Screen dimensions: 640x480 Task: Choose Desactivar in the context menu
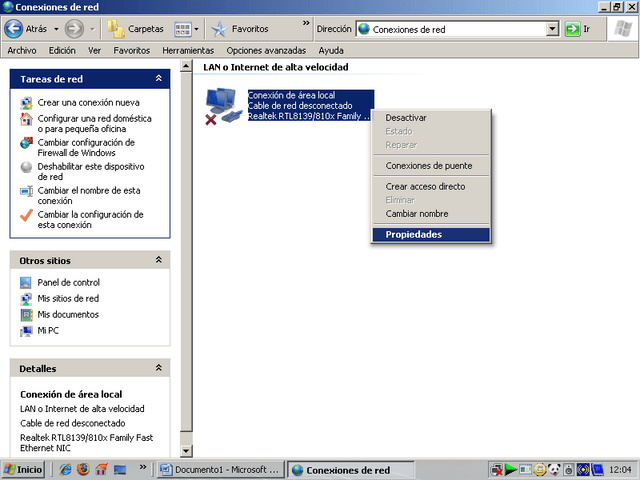click(x=431, y=118)
